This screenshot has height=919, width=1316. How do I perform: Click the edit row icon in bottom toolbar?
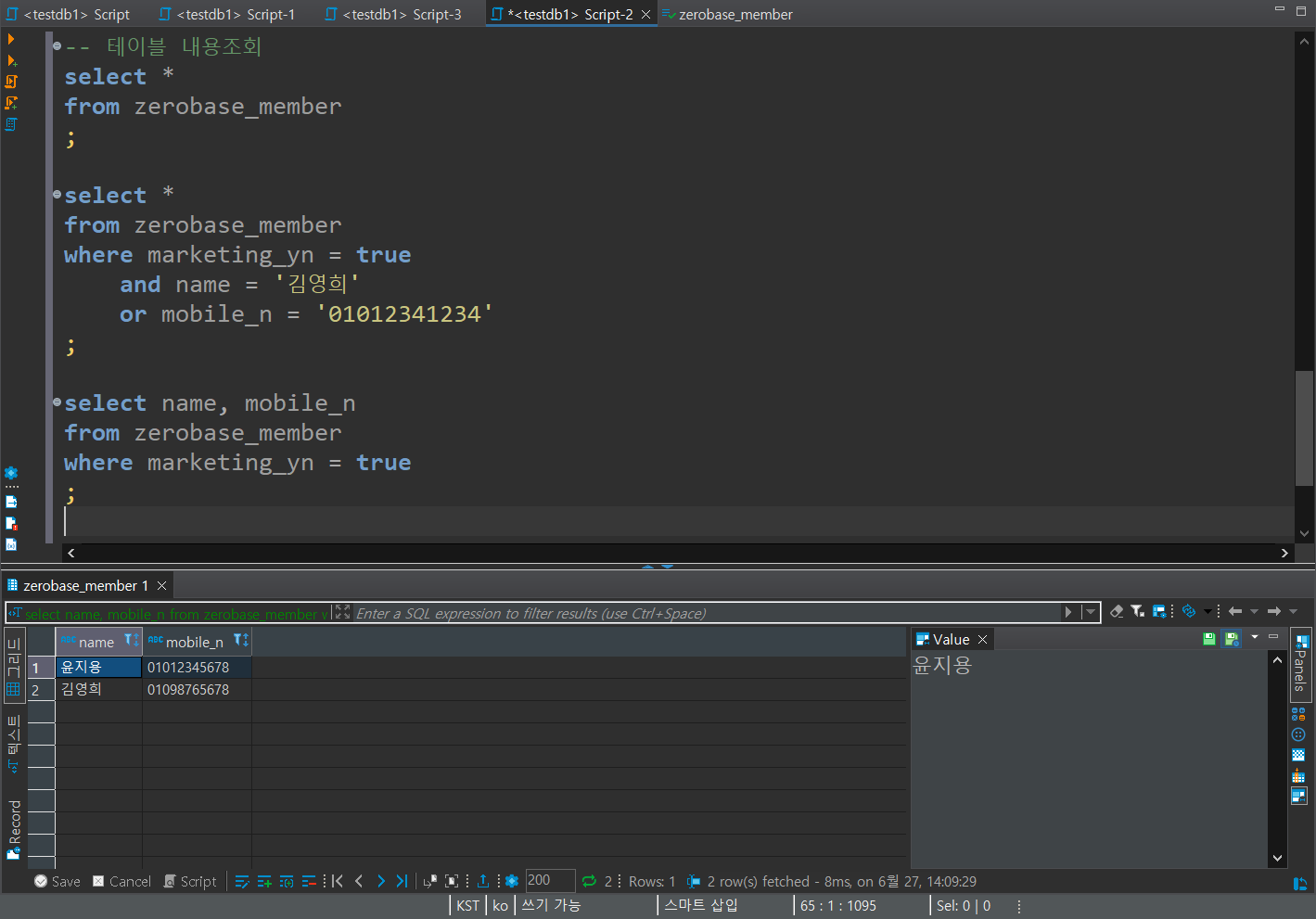(242, 881)
